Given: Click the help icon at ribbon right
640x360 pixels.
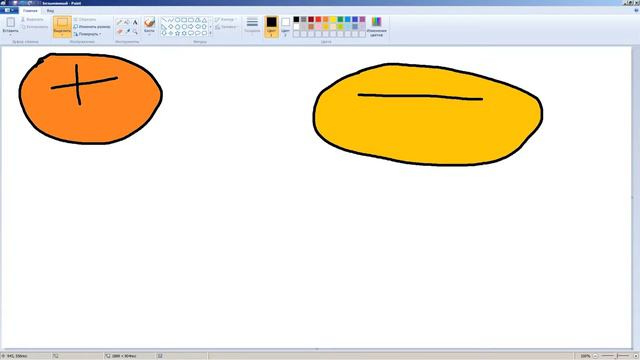Looking at the screenshot, I should [x=636, y=10].
